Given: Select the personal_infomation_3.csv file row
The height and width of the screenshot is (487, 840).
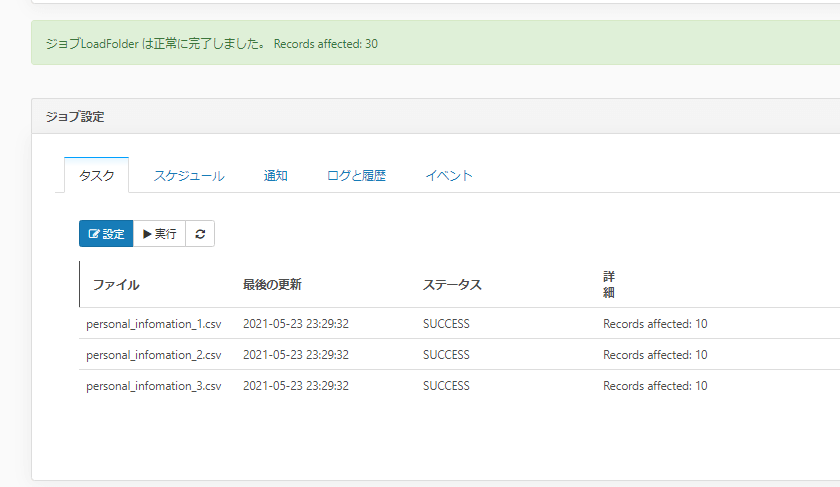Looking at the screenshot, I should pos(154,386).
